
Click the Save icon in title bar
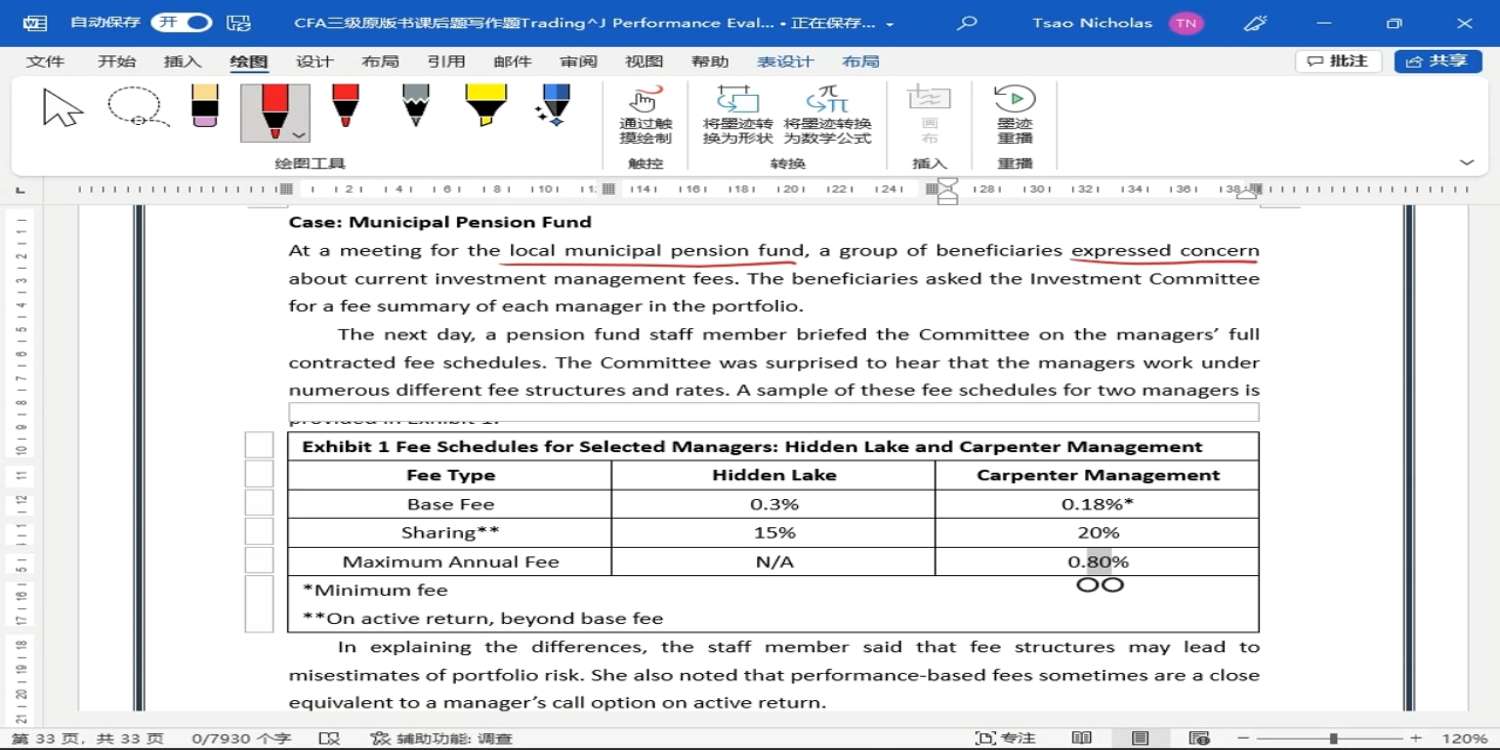tap(238, 22)
